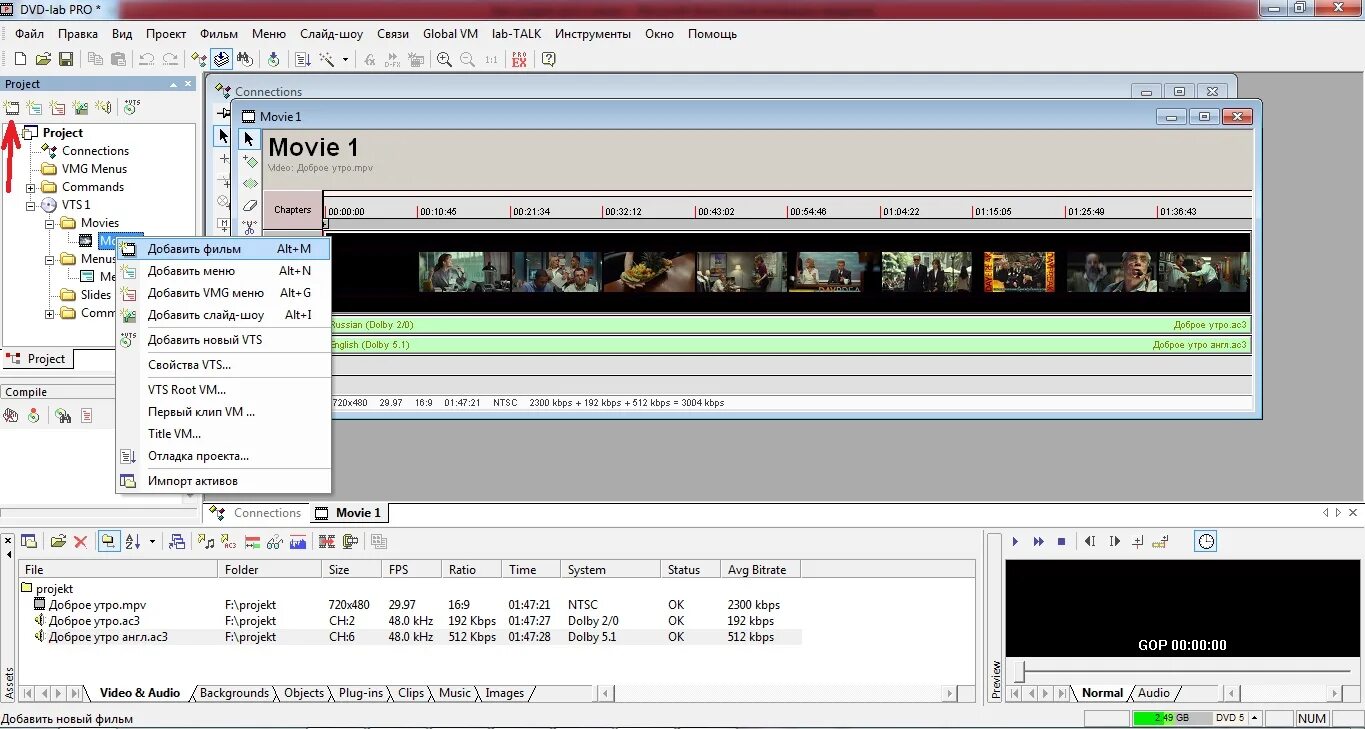Step to previous frame in Preview panel
This screenshot has width=1365, height=729.
click(x=1090, y=541)
